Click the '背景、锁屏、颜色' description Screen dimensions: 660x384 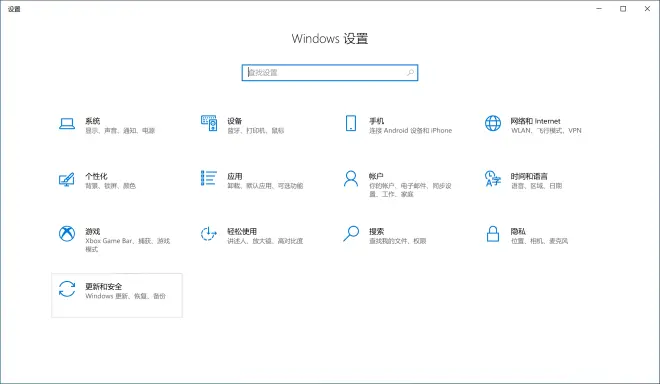(x=110, y=186)
